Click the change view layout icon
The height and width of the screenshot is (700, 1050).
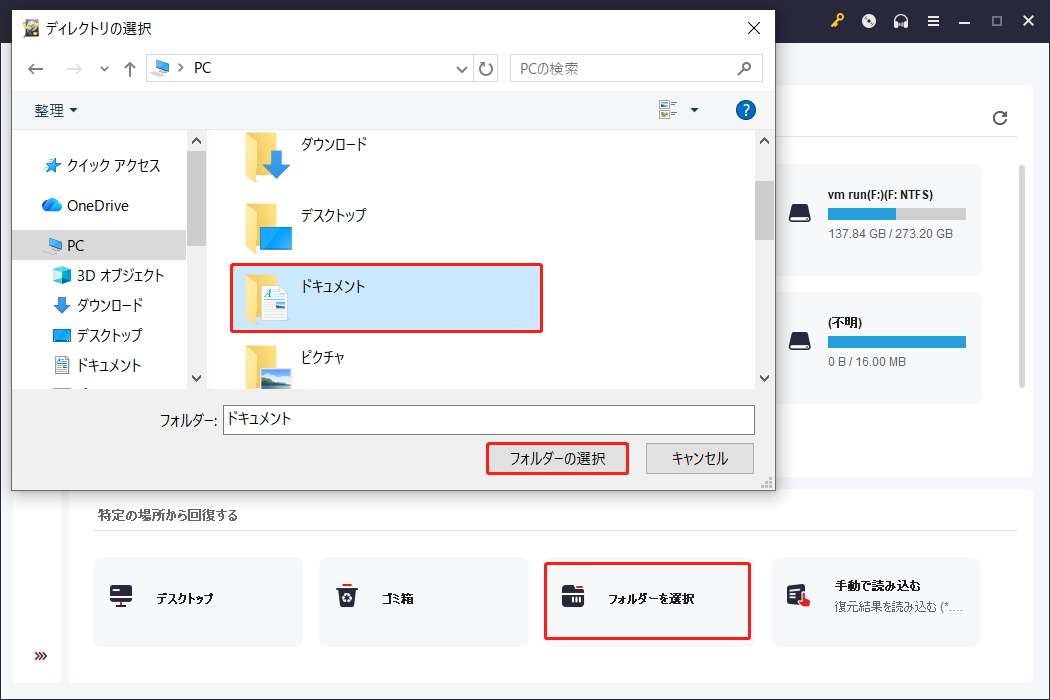[x=668, y=110]
